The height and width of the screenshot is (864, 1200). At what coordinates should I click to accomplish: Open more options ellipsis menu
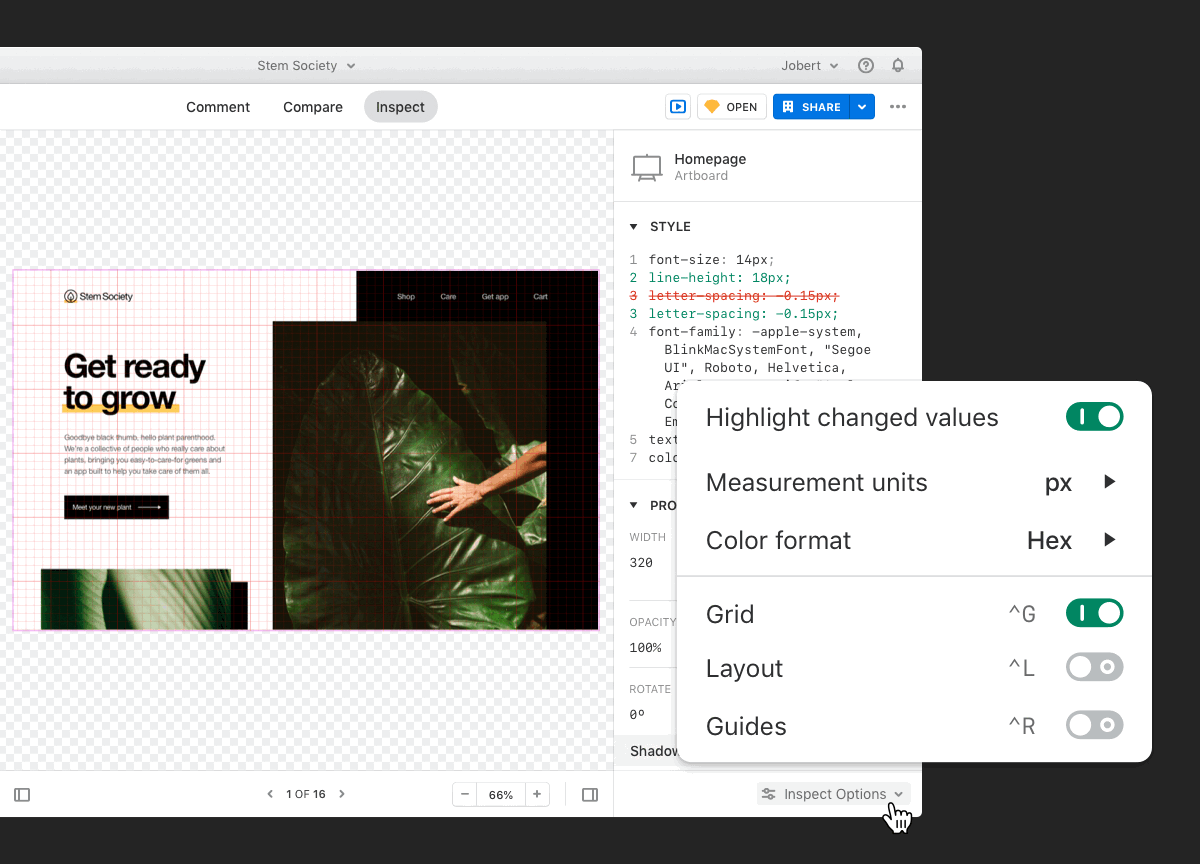898,107
